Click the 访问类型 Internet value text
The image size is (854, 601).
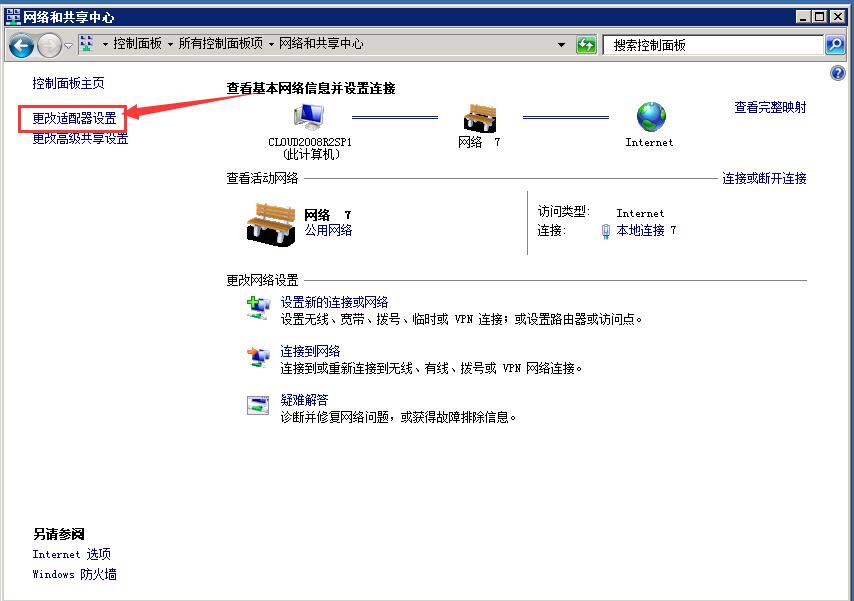[x=640, y=214]
